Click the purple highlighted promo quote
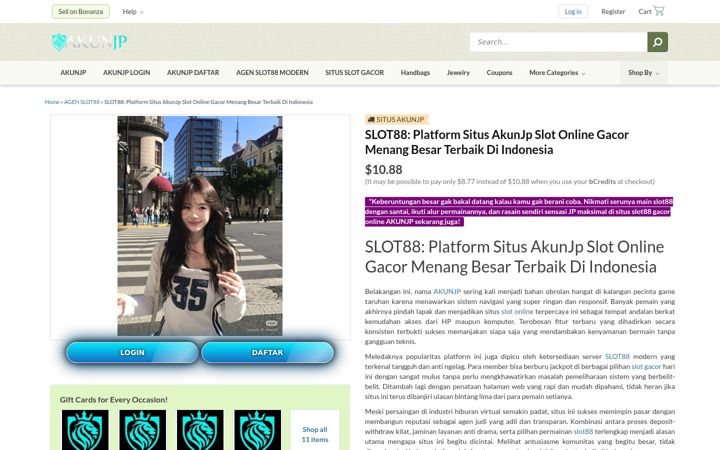 518,211
